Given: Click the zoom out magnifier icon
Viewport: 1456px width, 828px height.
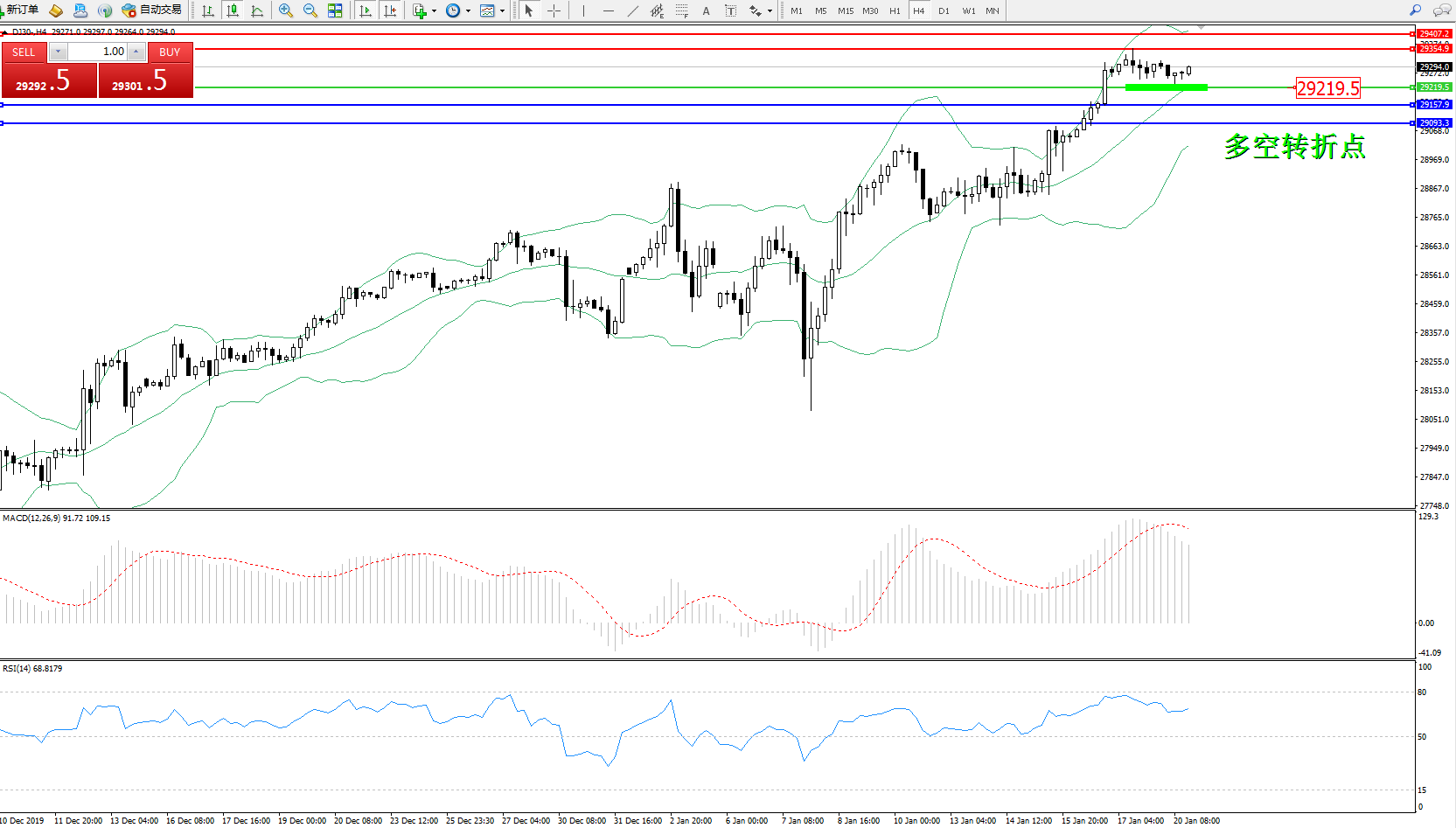Looking at the screenshot, I should point(310,10).
